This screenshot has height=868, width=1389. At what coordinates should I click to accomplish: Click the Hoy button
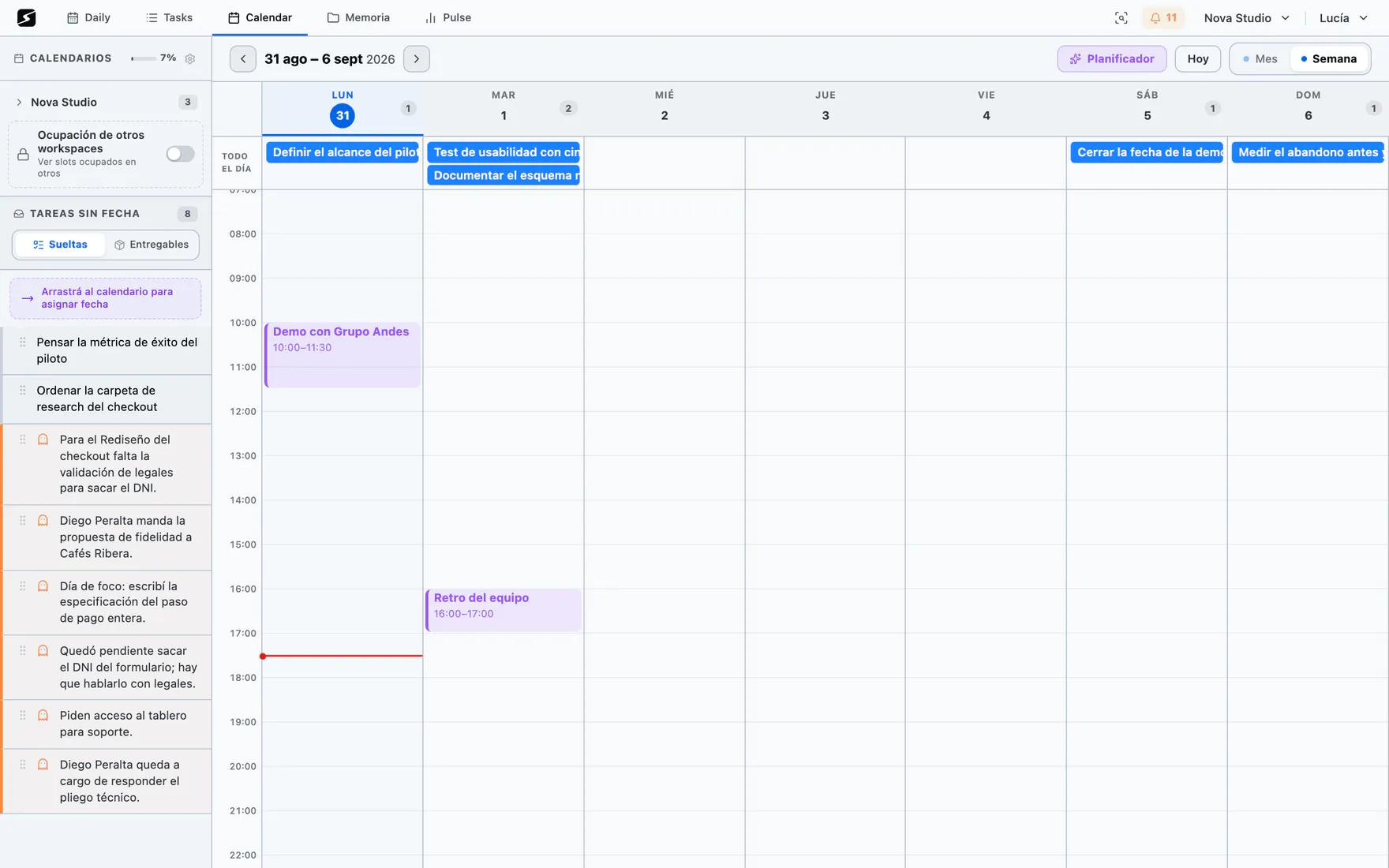(1198, 59)
